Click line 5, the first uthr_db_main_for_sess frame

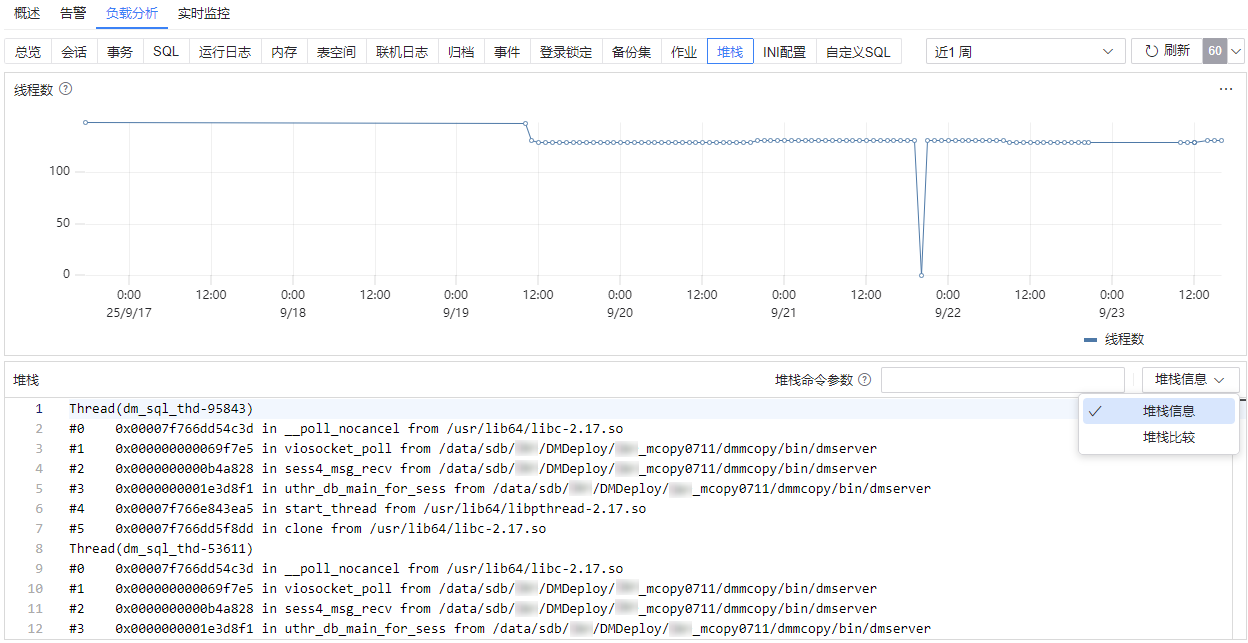tap(500, 489)
